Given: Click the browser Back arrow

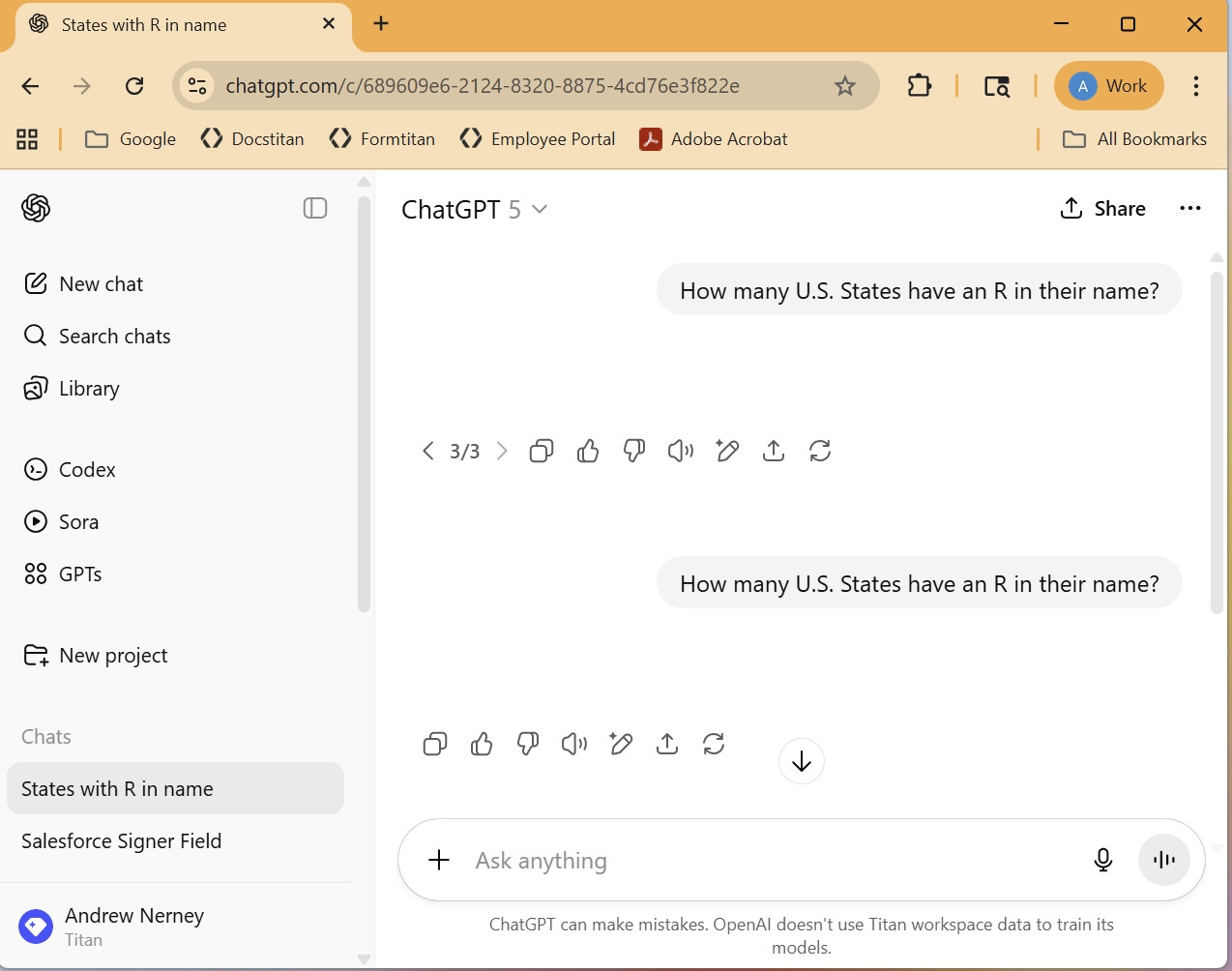Looking at the screenshot, I should click(31, 86).
